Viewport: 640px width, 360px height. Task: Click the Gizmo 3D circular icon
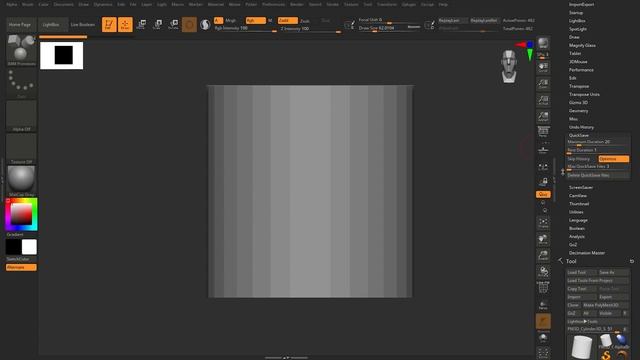tap(189, 24)
